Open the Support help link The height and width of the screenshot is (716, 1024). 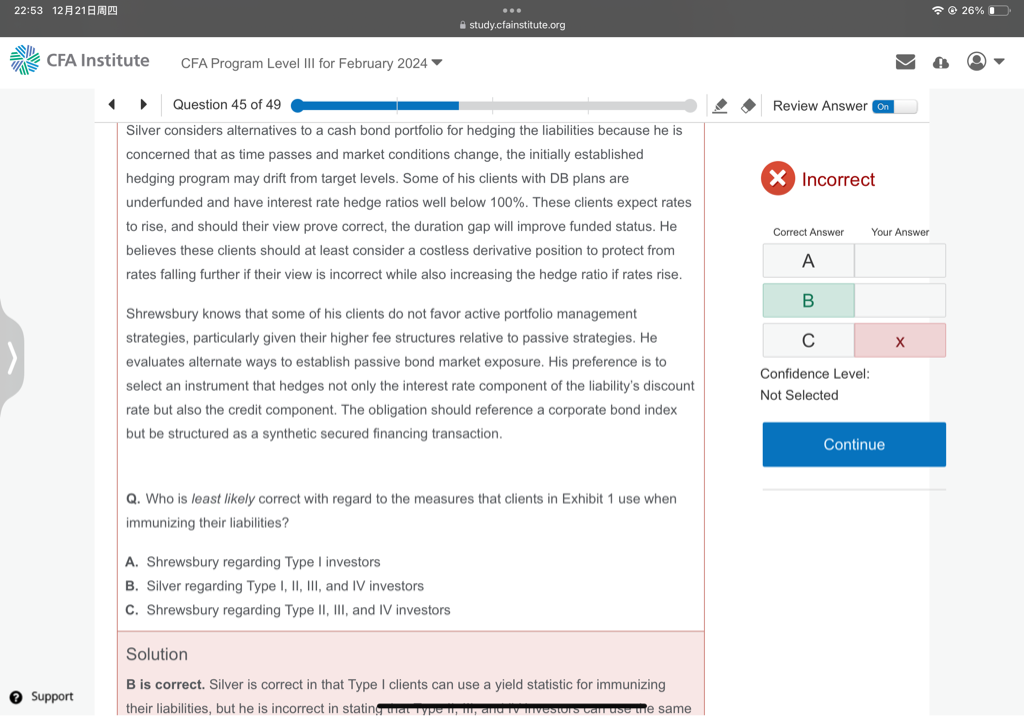[x=42, y=696]
